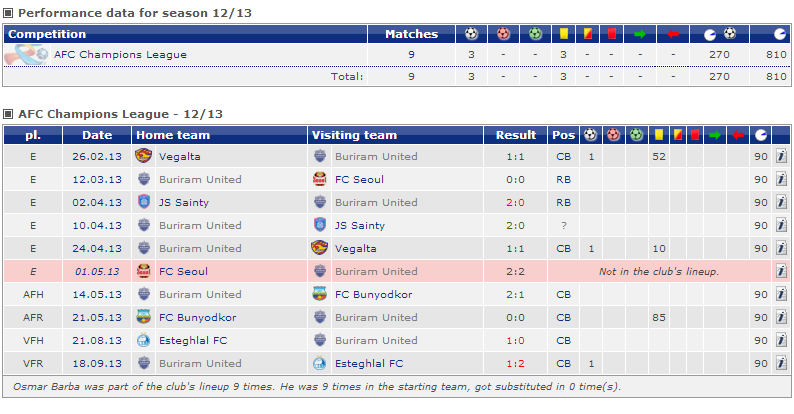
Task: Click FC Seoul crest in the 12.03.13 row
Action: [x=319, y=179]
